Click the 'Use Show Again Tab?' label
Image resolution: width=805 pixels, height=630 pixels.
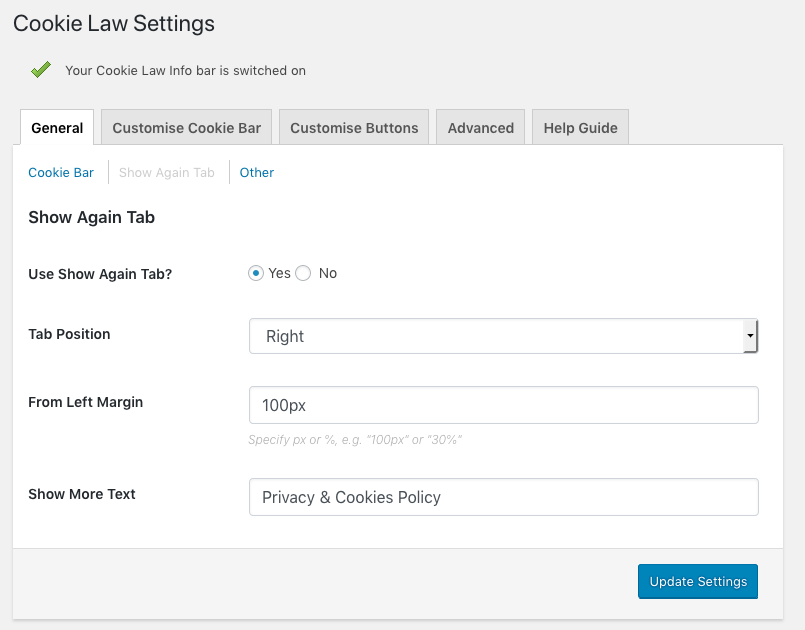pyautogui.click(x=100, y=274)
